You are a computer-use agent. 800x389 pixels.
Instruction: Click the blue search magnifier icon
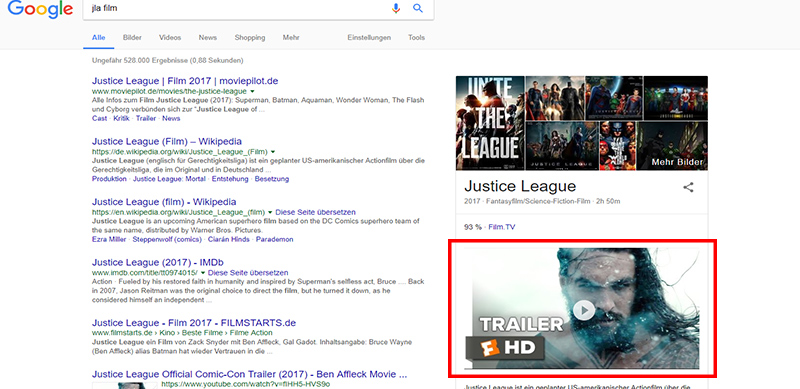[418, 8]
